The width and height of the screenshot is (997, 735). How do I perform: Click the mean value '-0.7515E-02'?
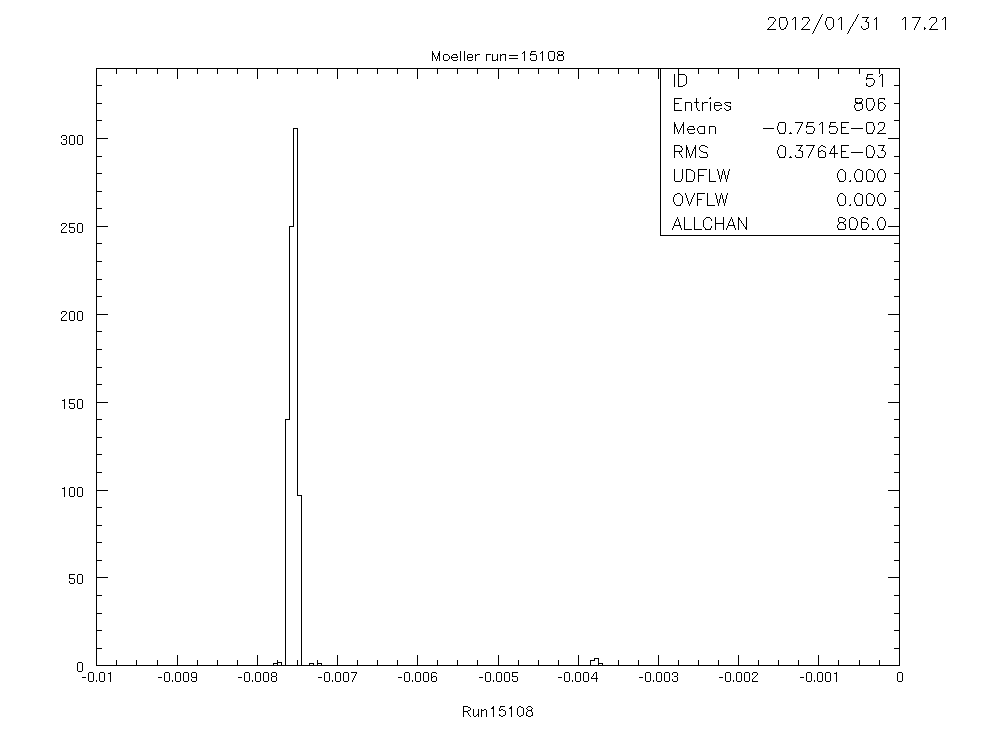click(824, 128)
